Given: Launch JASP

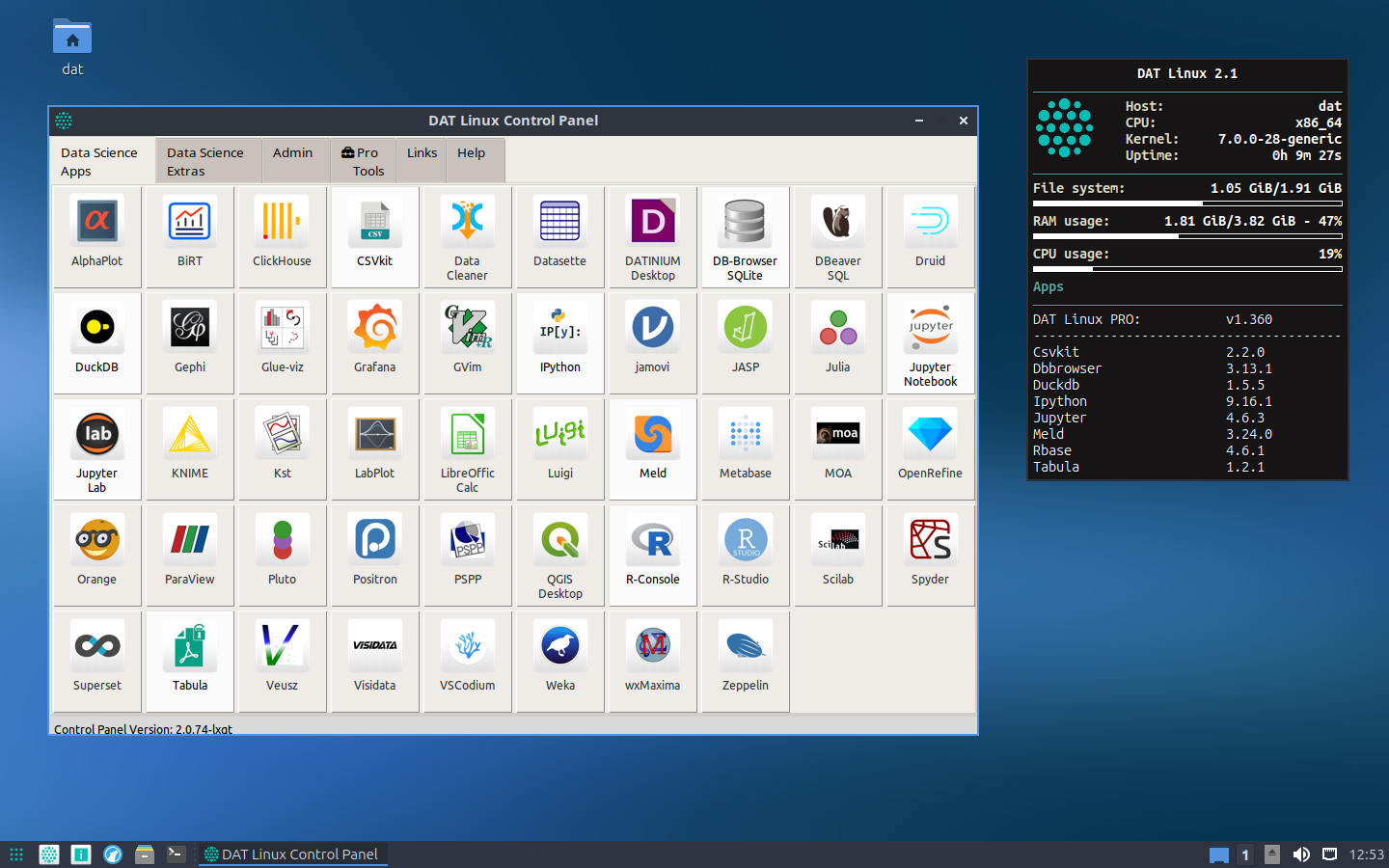Looking at the screenshot, I should [746, 343].
